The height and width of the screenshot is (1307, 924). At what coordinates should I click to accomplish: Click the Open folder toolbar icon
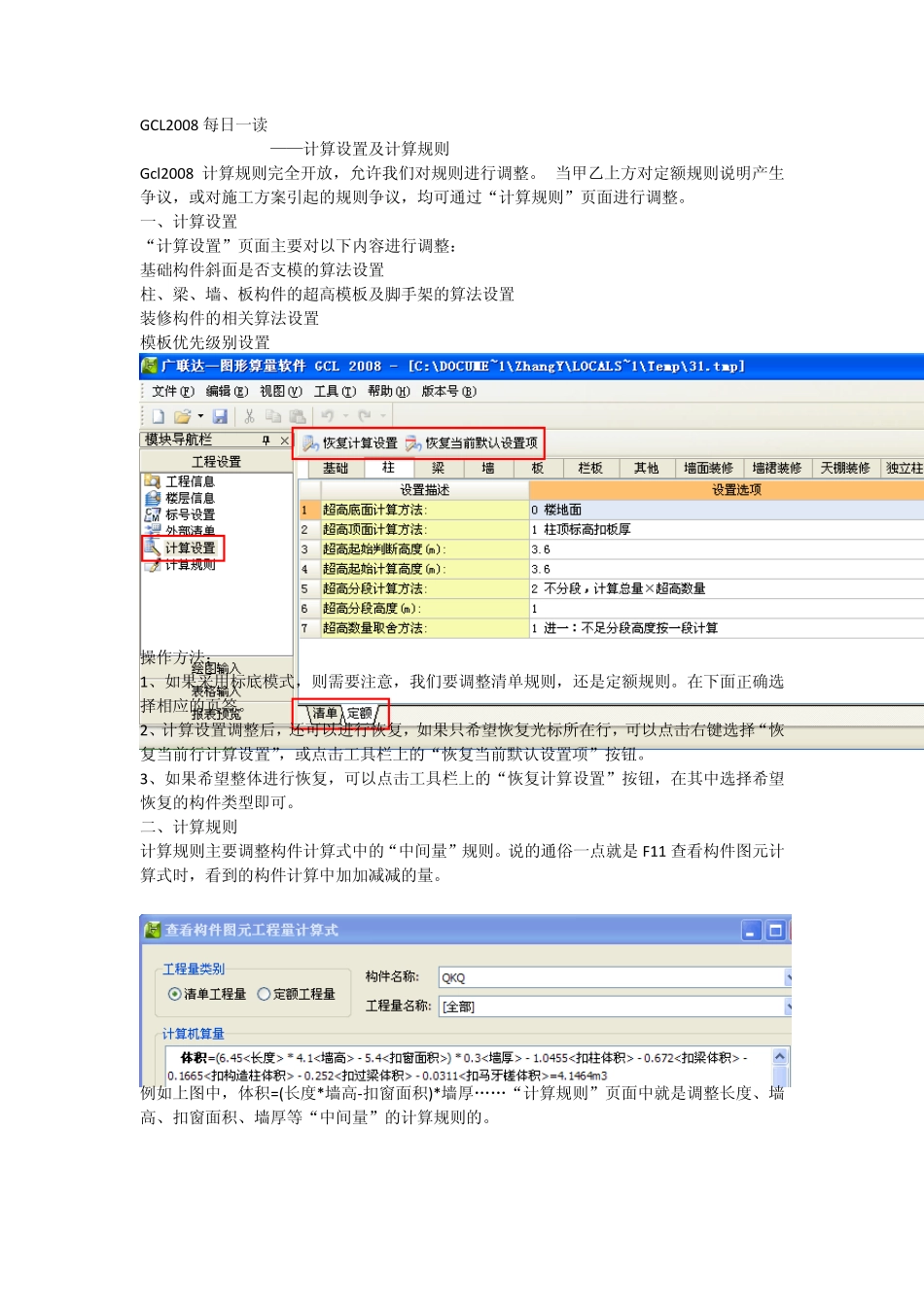click(x=182, y=416)
